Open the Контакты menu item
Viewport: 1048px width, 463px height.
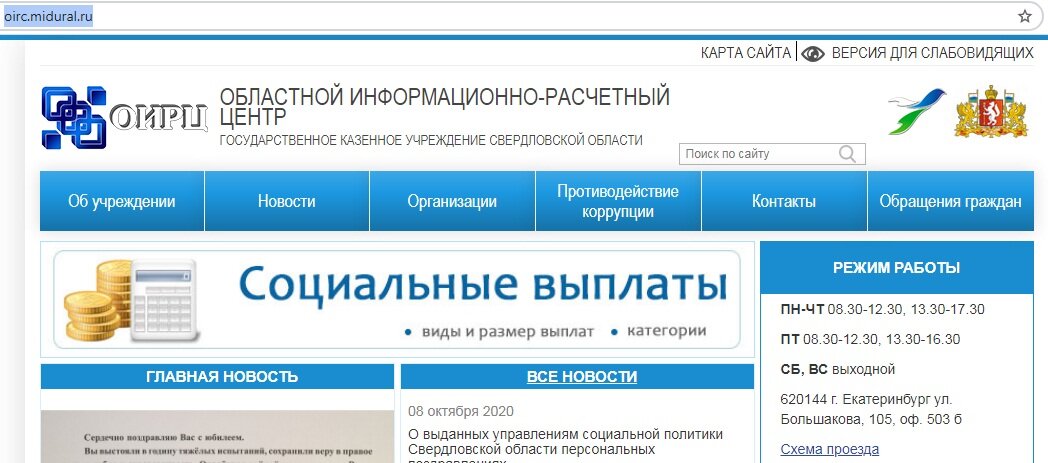point(784,201)
